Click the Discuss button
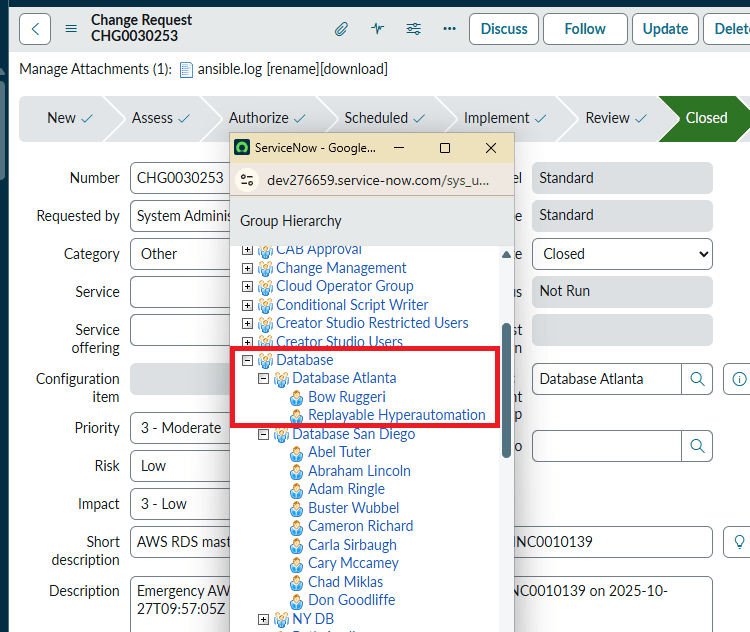The height and width of the screenshot is (632, 750). pos(504,29)
